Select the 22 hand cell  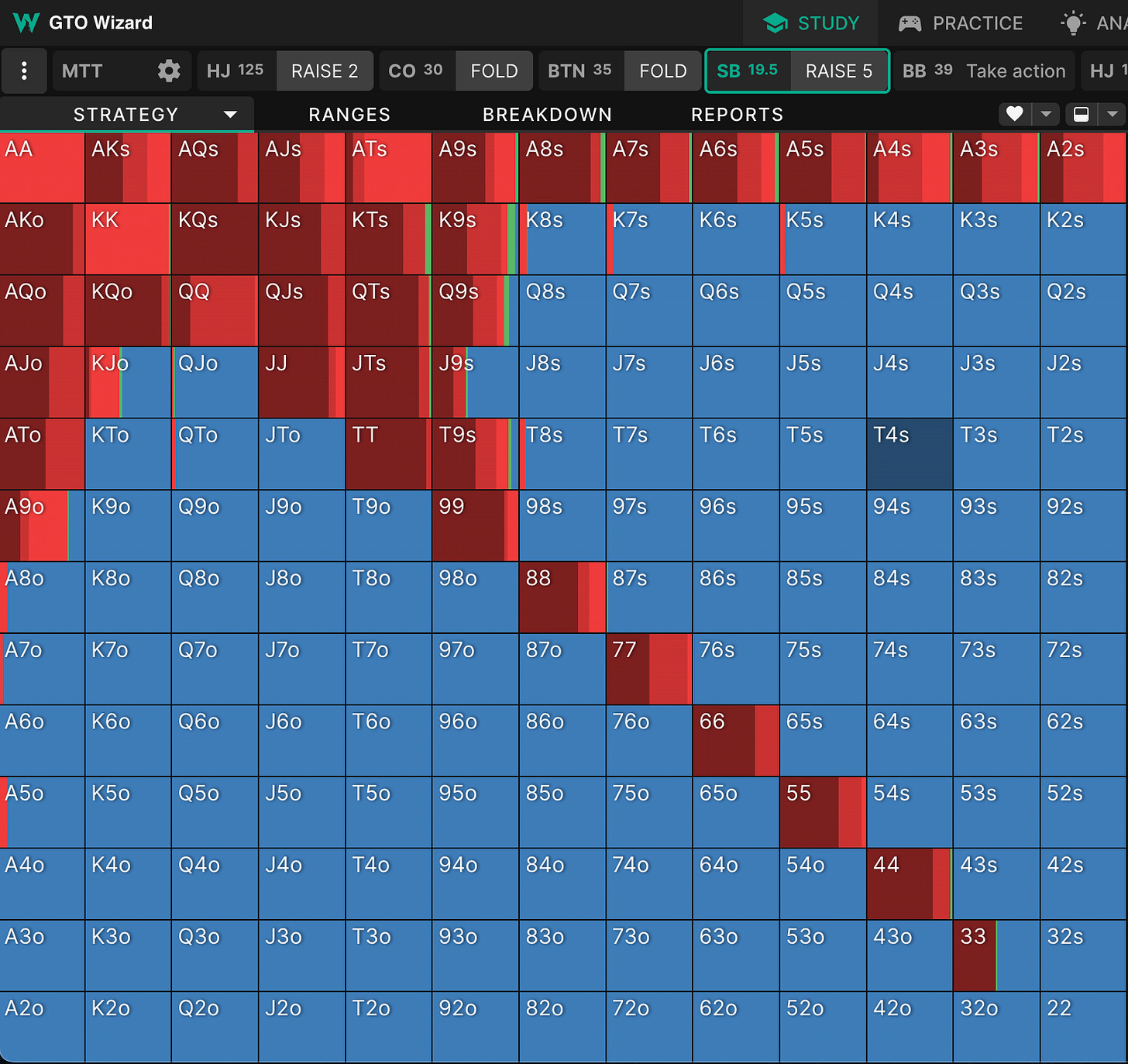pyautogui.click(x=1085, y=1027)
